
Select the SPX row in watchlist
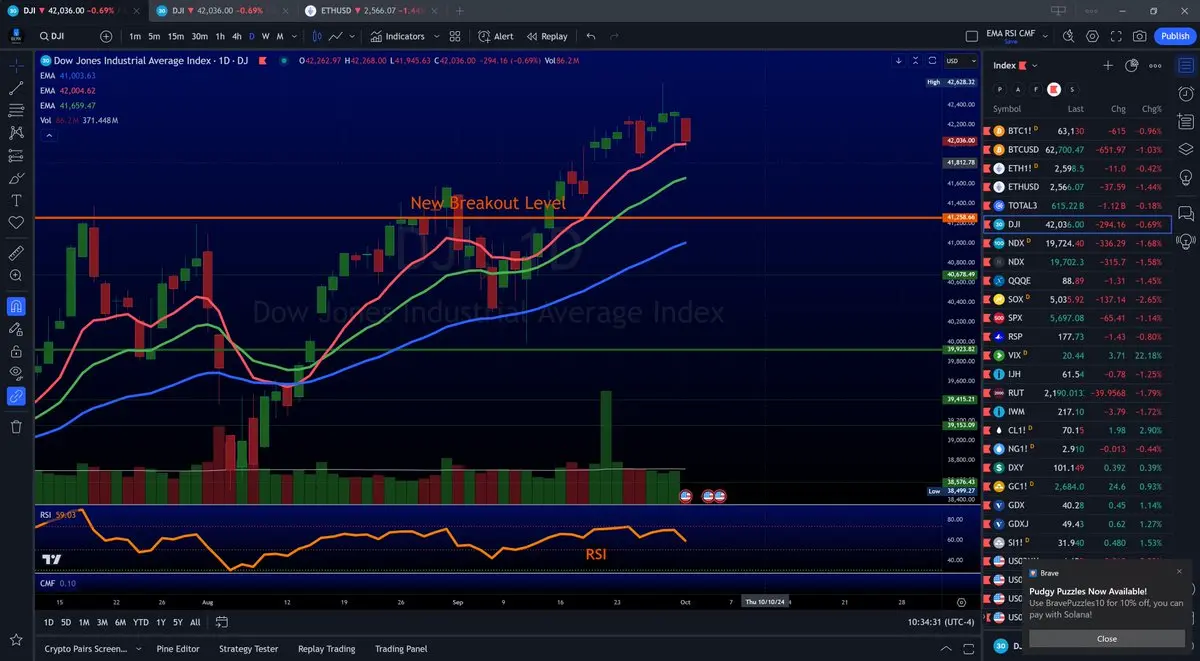(x=1075, y=317)
